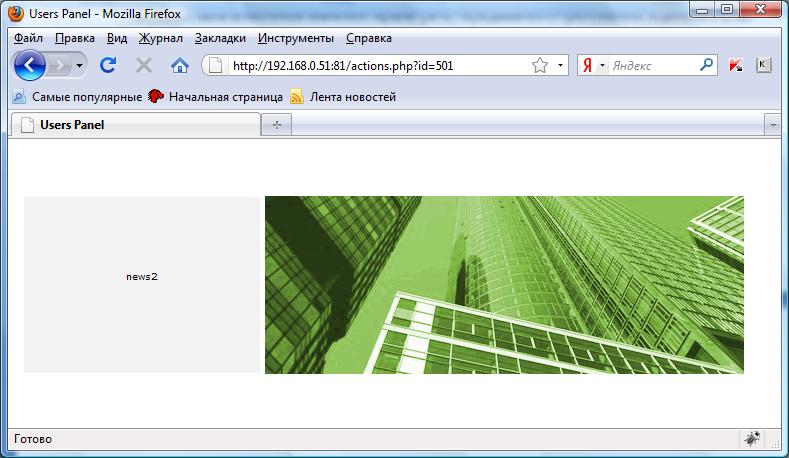The image size is (789, 458).
Task: Open the Инструменты menu
Action: tap(296, 38)
